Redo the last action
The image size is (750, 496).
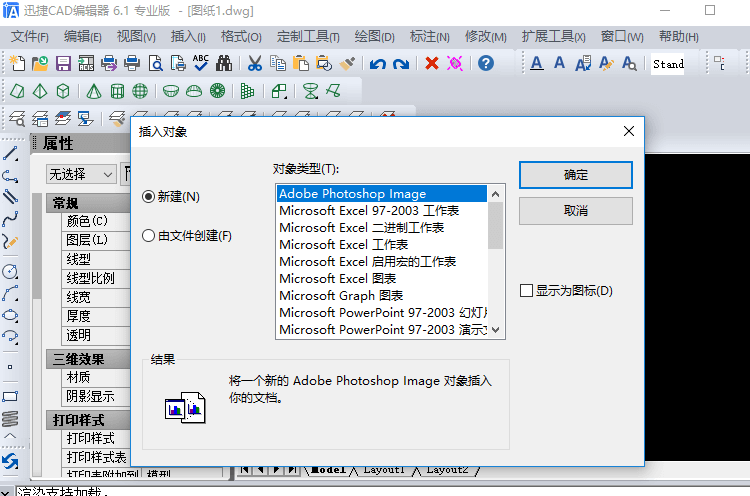(401, 63)
